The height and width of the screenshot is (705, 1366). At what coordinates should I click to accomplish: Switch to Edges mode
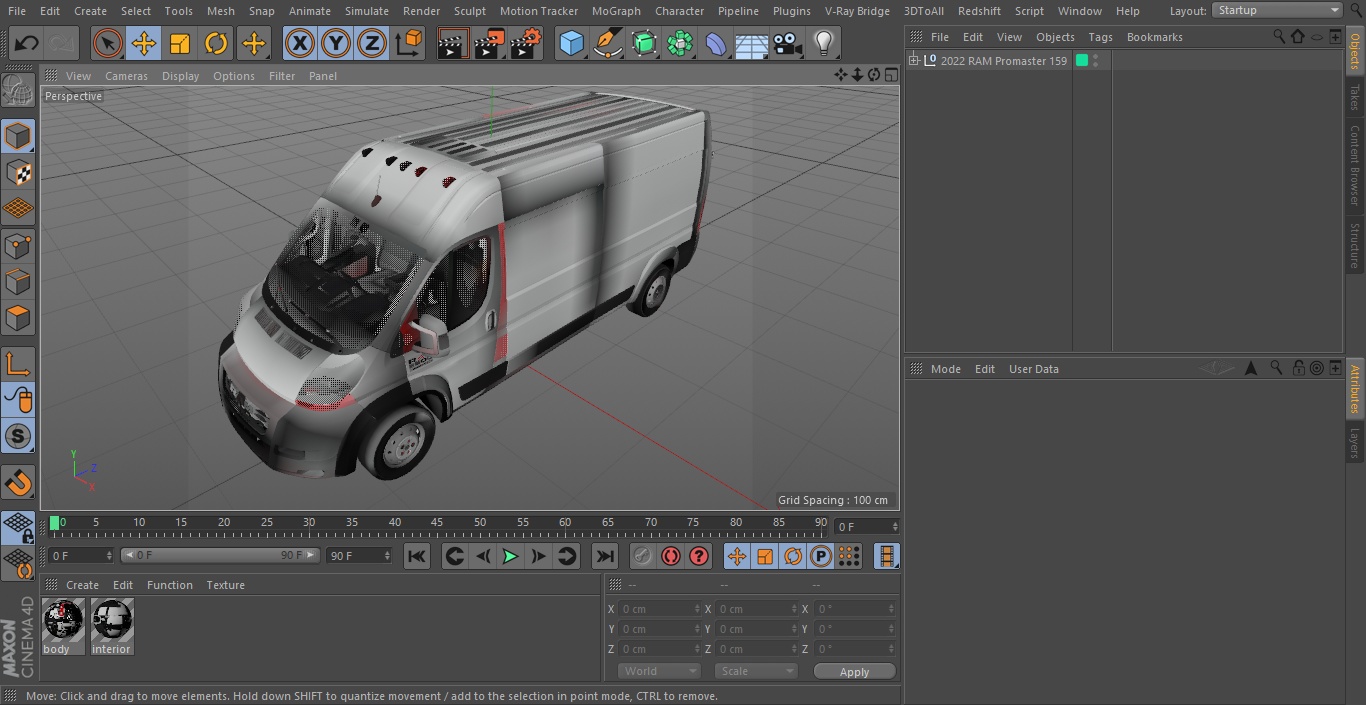point(18,282)
